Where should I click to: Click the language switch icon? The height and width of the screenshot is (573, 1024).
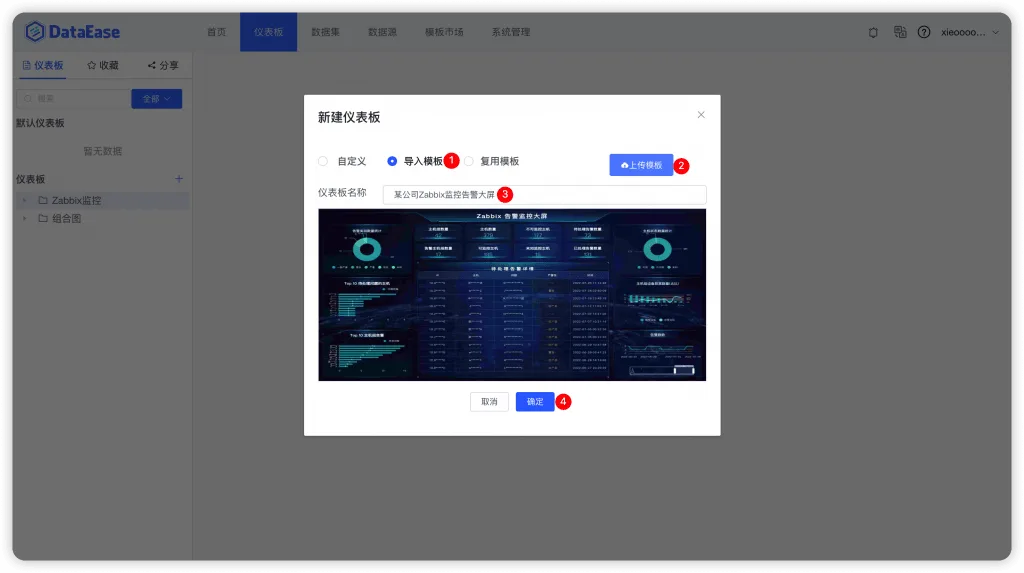(x=900, y=32)
